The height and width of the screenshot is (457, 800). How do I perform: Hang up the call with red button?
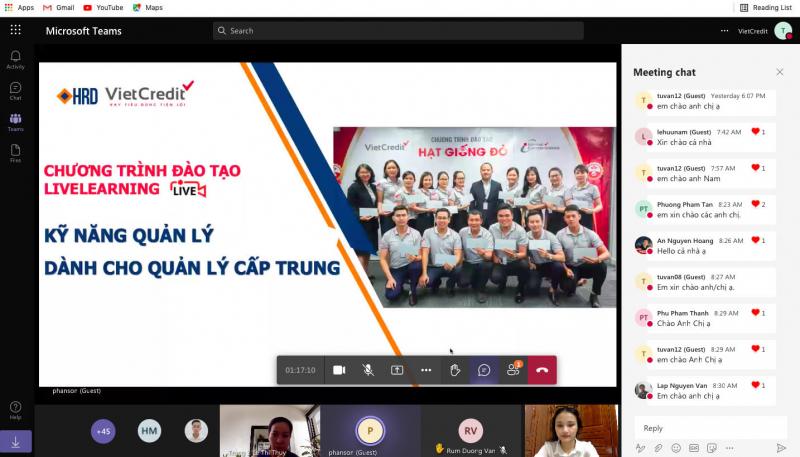pyautogui.click(x=541, y=370)
